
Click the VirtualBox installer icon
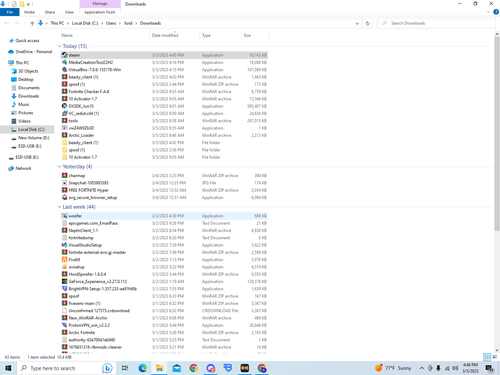point(65,70)
